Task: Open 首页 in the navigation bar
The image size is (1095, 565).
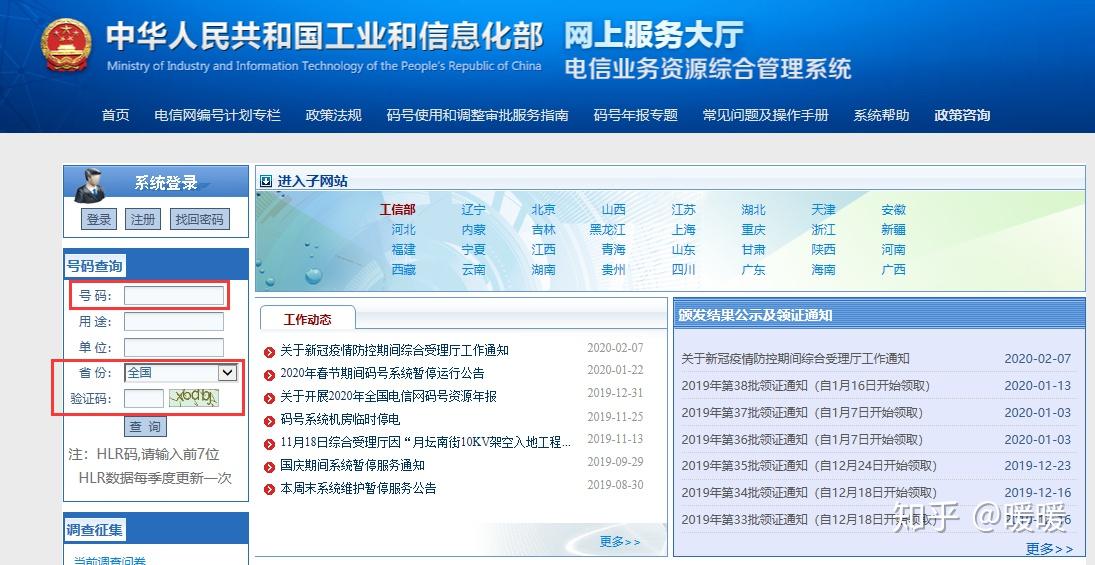Action: (115, 115)
